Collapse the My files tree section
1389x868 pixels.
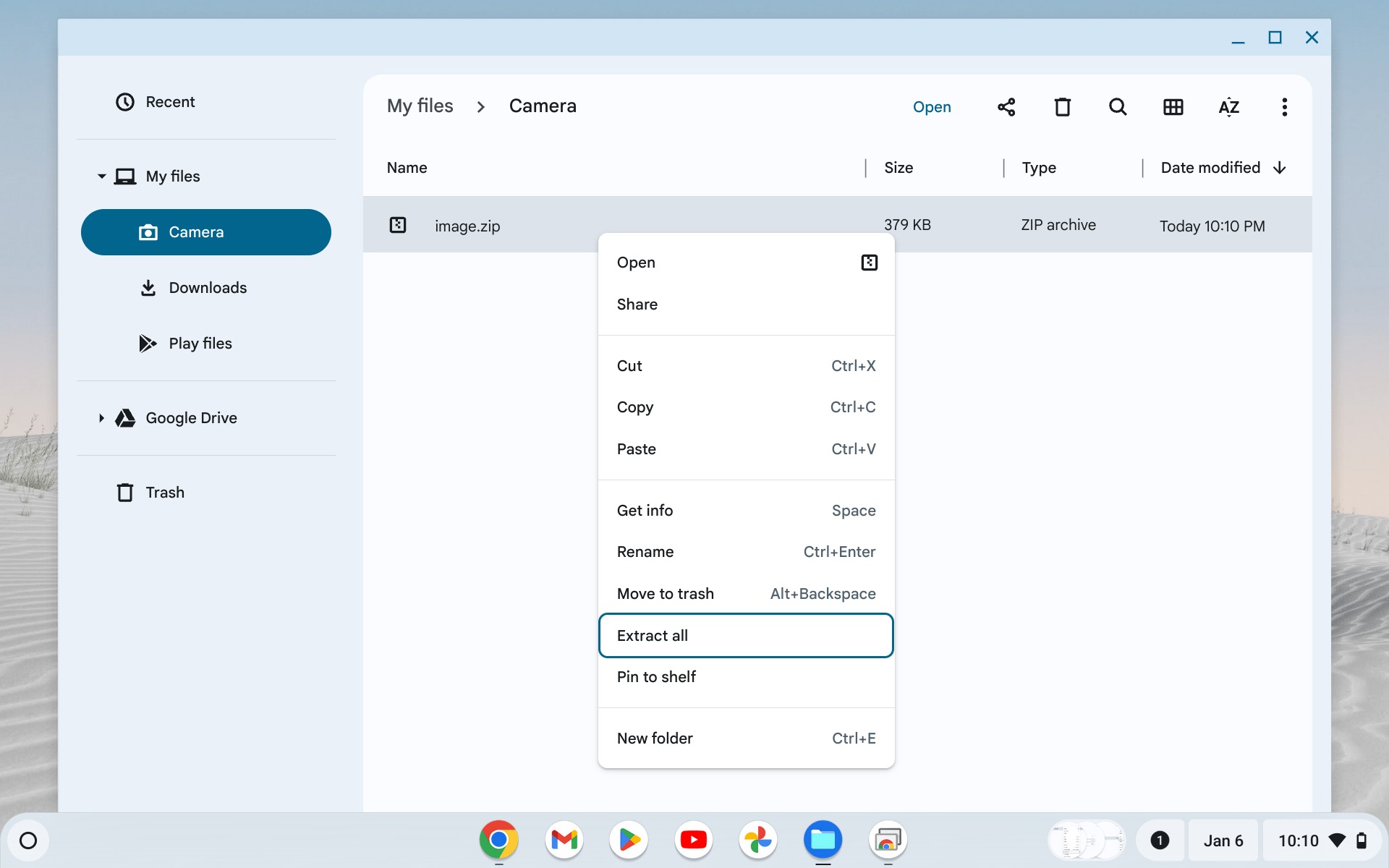click(101, 176)
